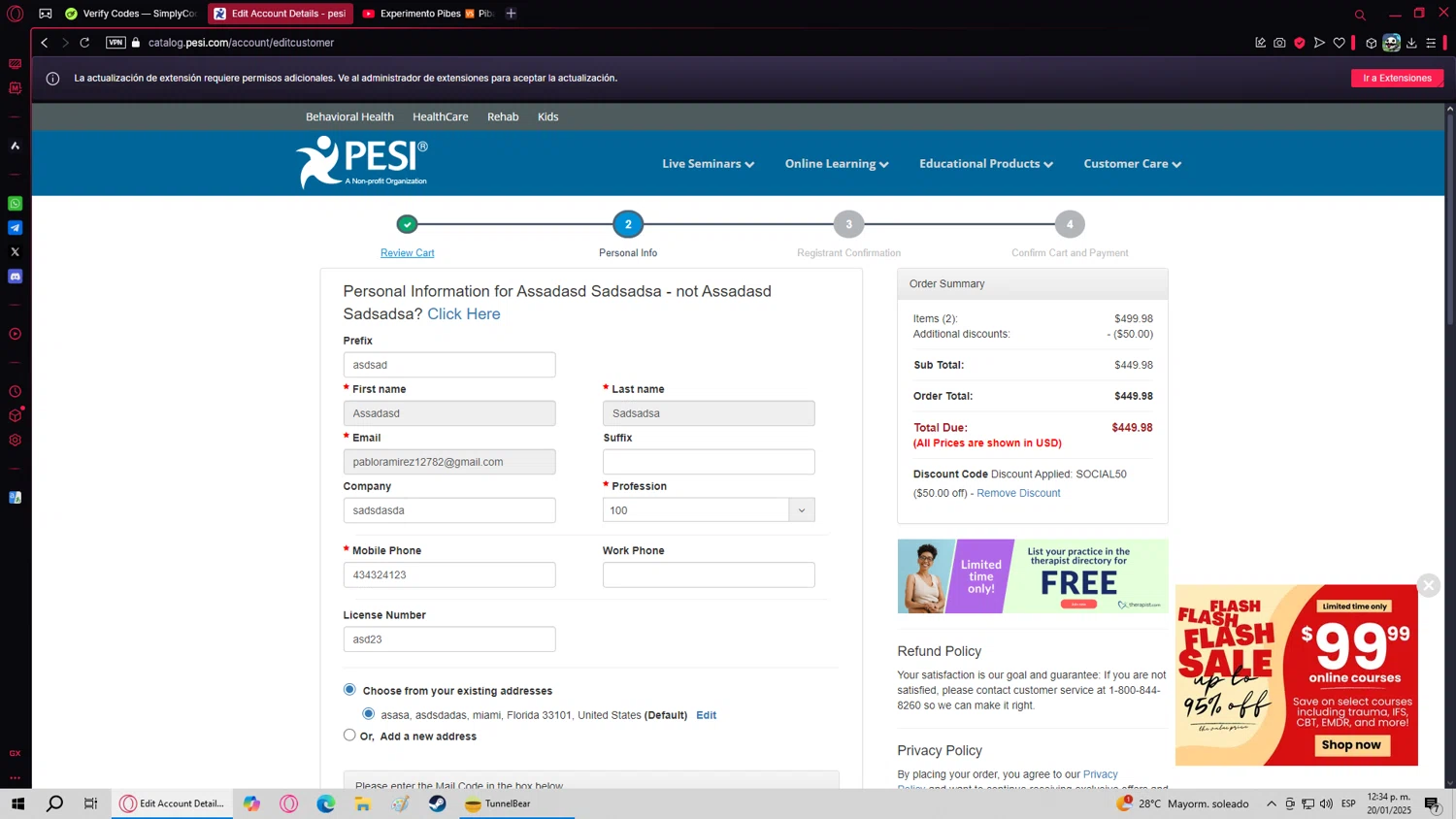Open Kids section
The height and width of the screenshot is (819, 1456).
(548, 116)
